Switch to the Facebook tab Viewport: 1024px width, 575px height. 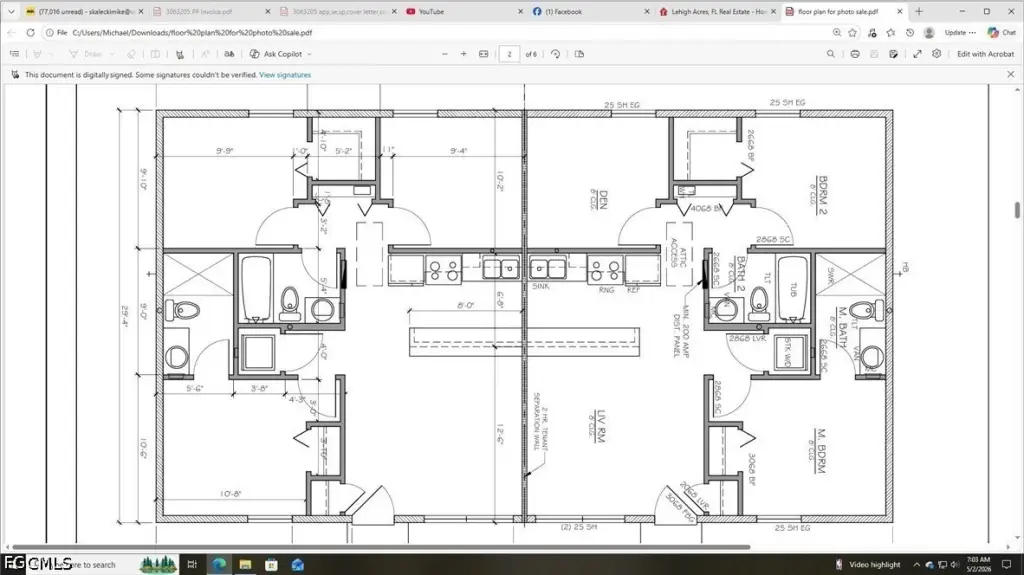[590, 12]
